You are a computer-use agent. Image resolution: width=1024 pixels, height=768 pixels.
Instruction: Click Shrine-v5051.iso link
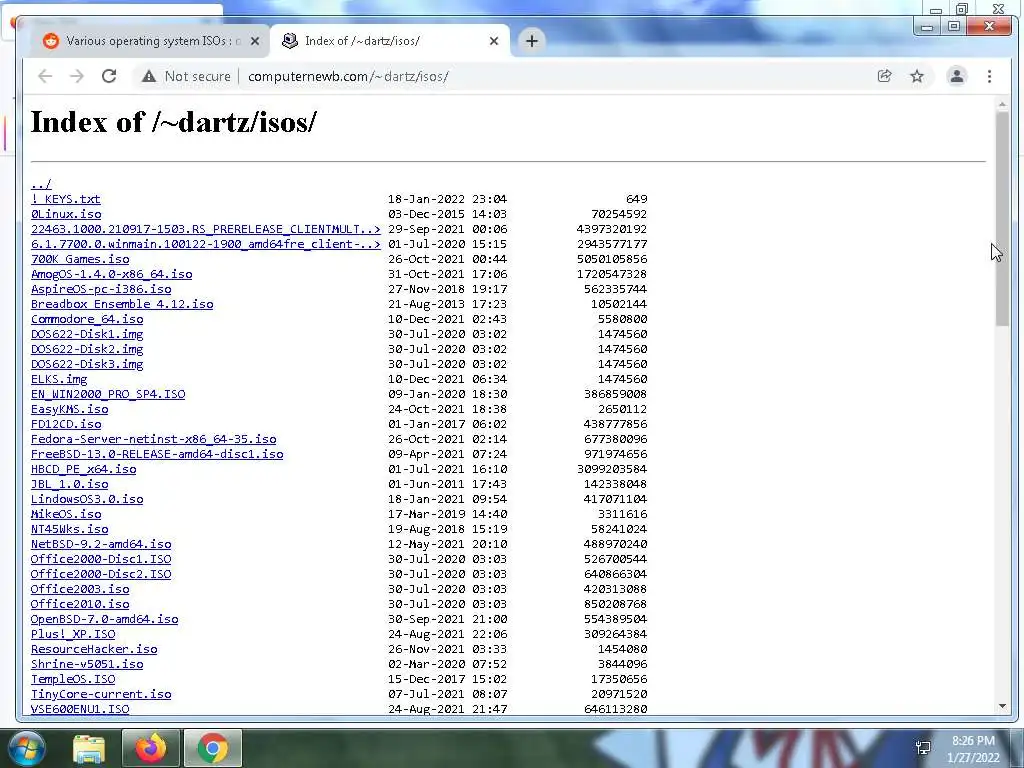[x=87, y=665]
